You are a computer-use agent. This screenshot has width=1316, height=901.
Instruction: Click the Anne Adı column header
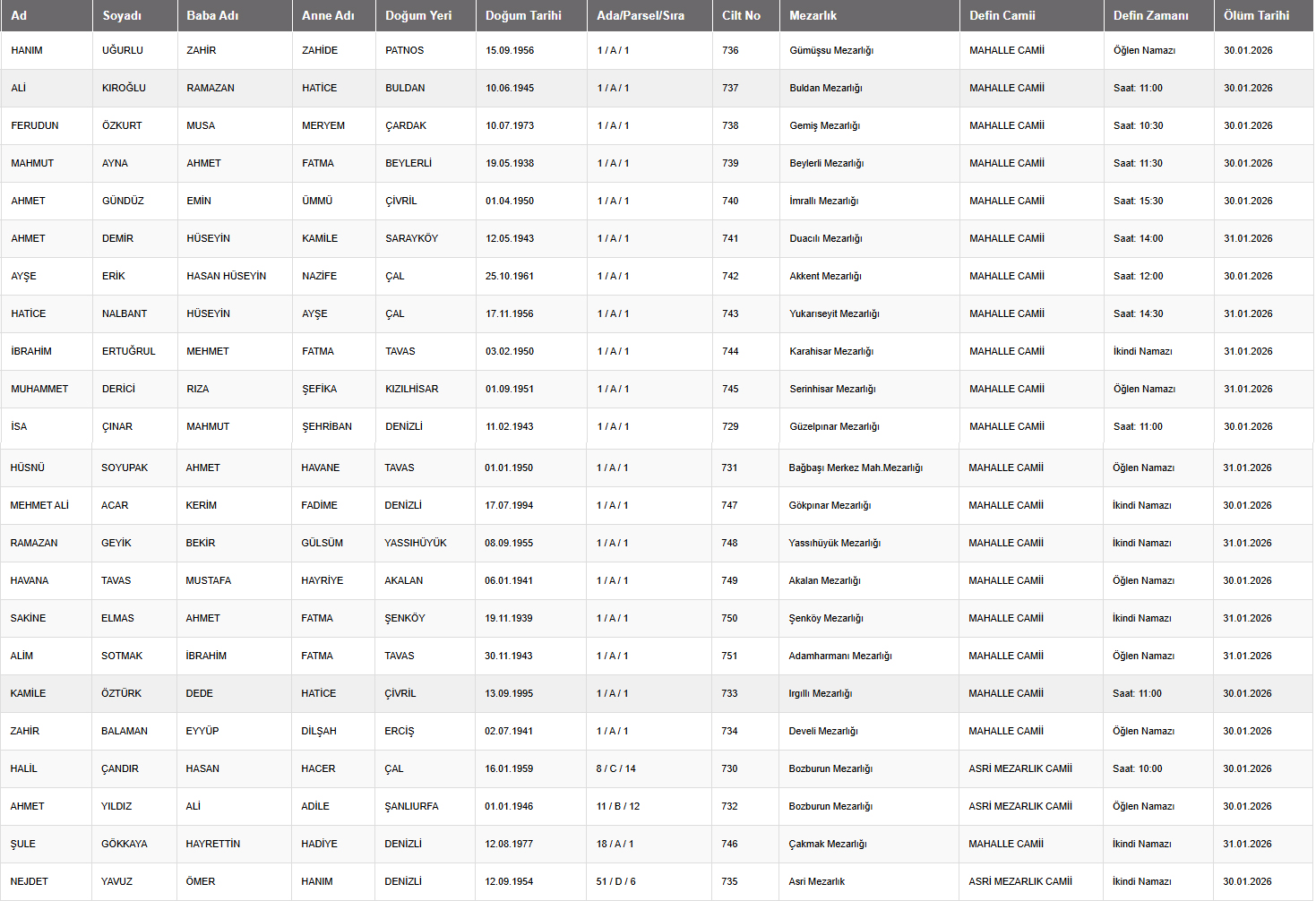[328, 15]
